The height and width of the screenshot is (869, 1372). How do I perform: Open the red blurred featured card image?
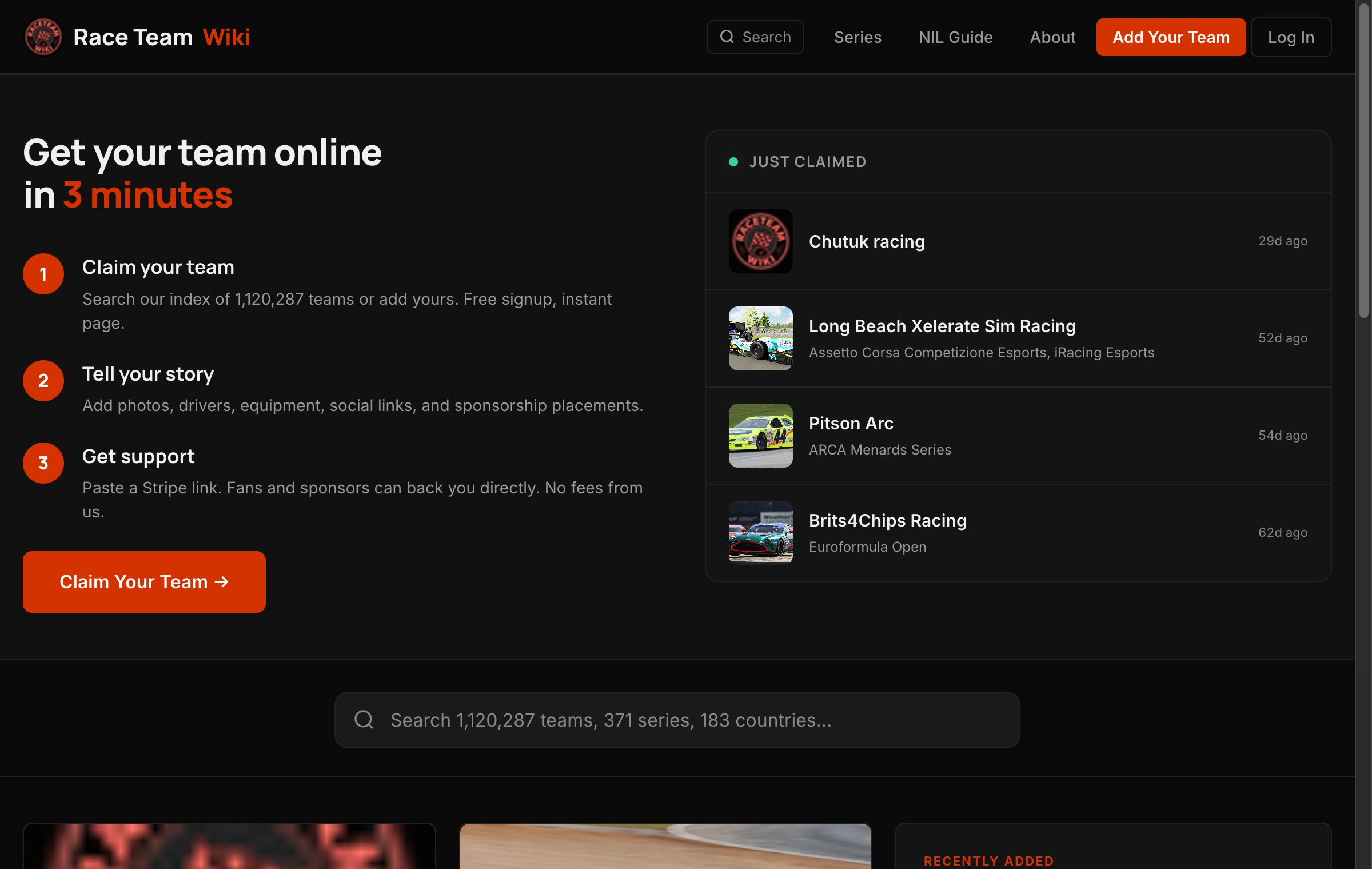pyautogui.click(x=229, y=846)
